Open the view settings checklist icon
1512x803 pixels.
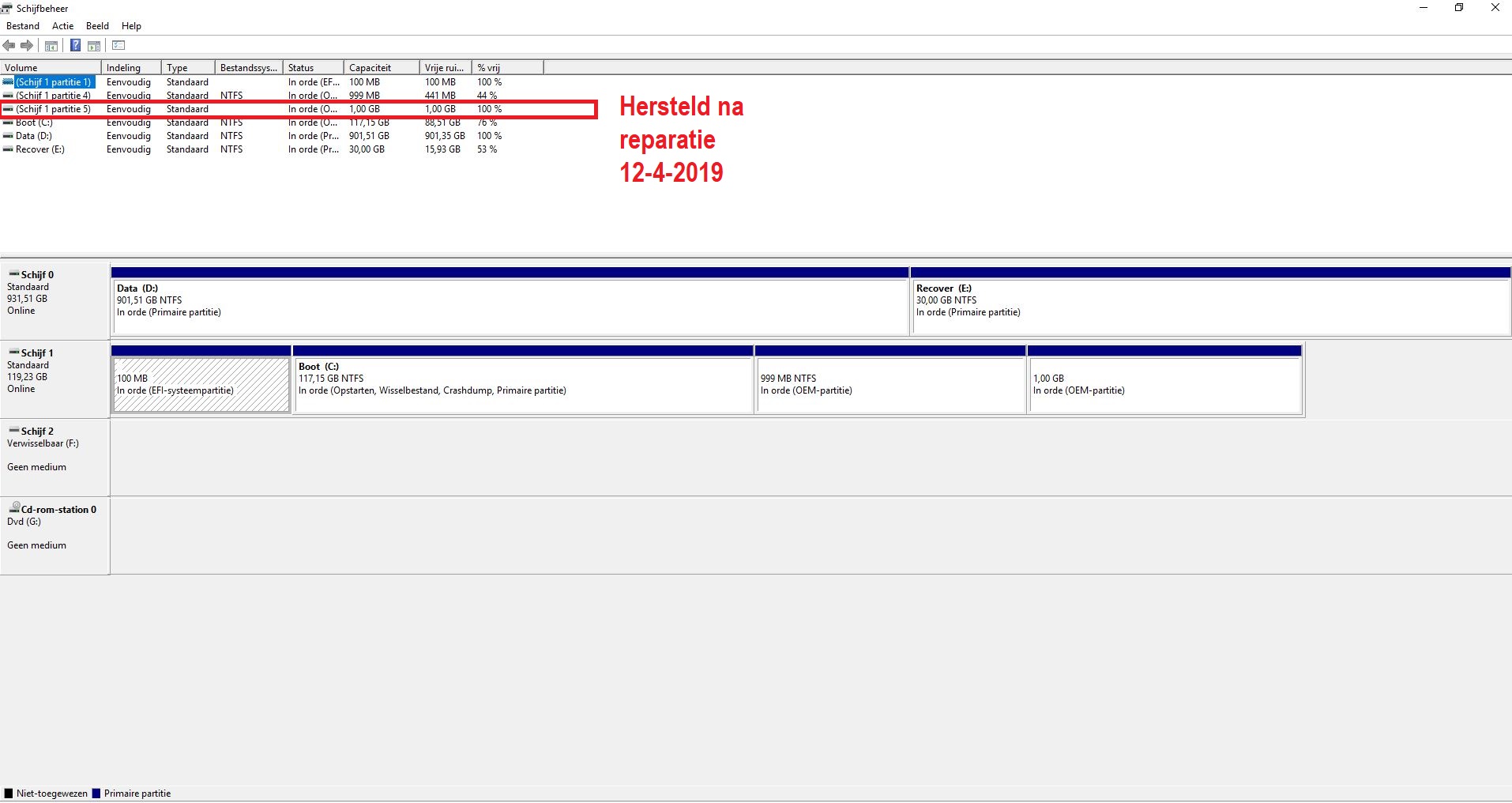(119, 46)
